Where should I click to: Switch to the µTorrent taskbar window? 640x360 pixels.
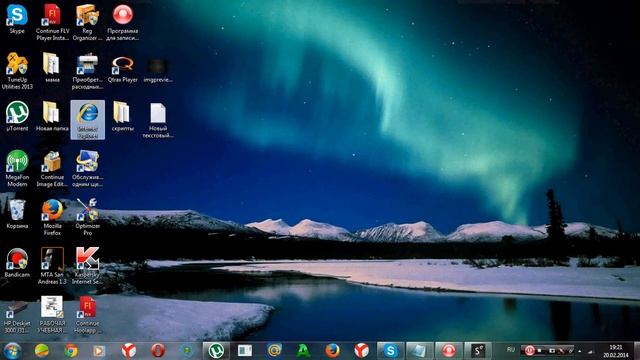pyautogui.click(x=216, y=351)
